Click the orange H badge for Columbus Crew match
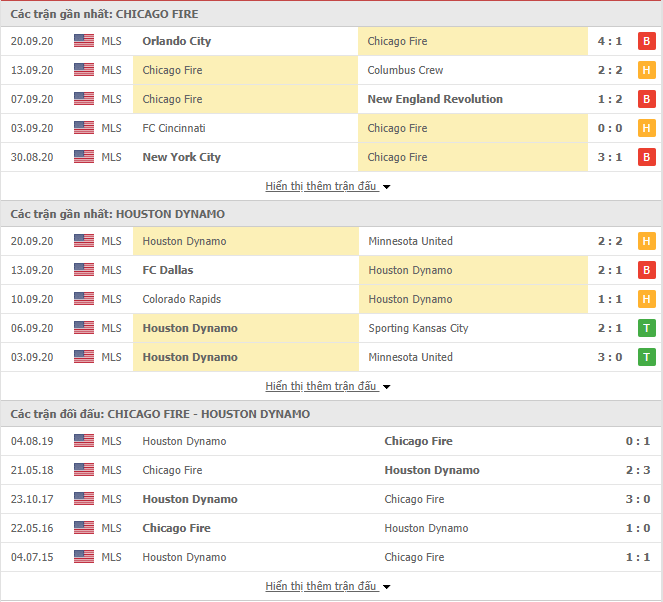663x602 pixels. [647, 70]
